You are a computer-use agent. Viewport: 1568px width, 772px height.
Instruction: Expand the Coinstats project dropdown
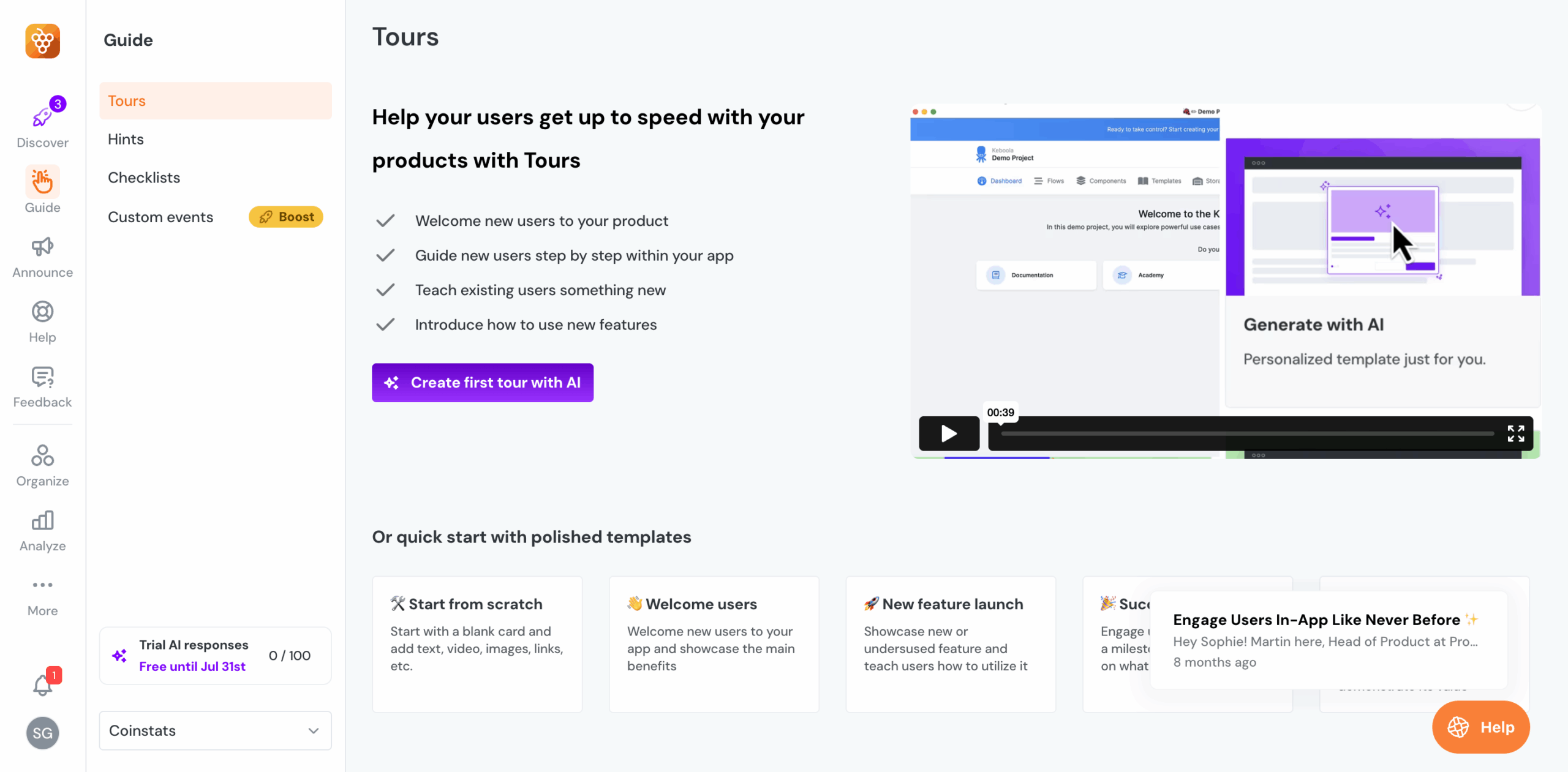pyautogui.click(x=215, y=730)
